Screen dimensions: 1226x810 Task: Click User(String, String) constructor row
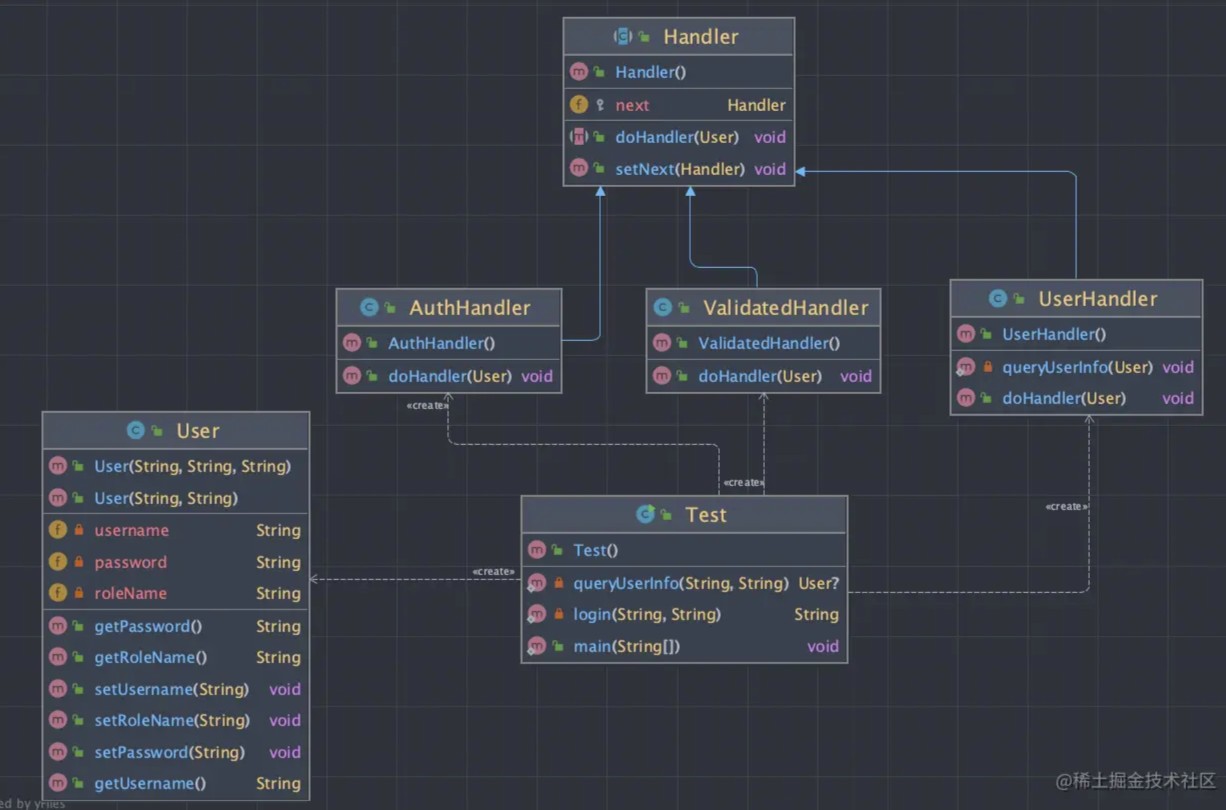pyautogui.click(x=176, y=498)
